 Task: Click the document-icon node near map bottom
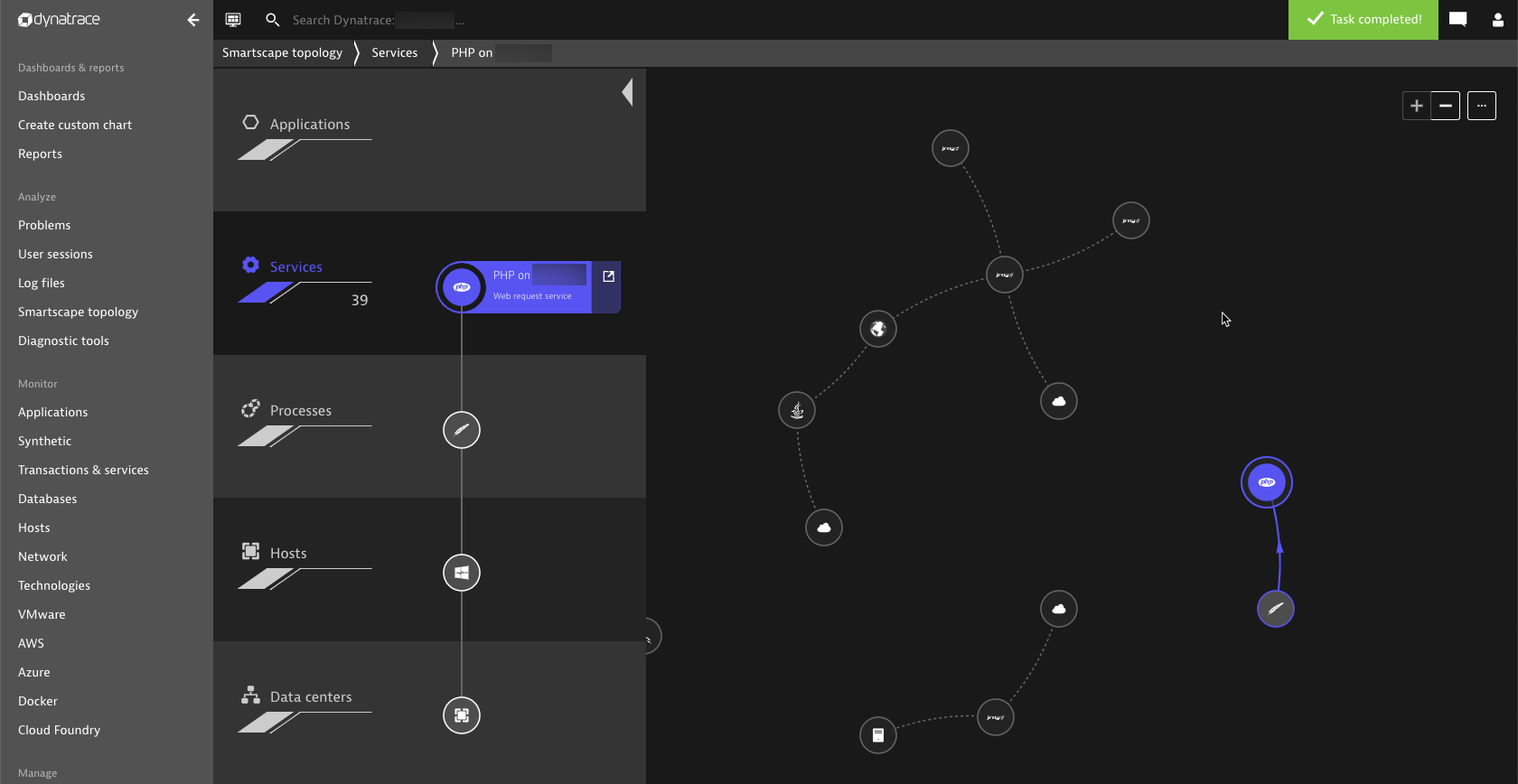tap(878, 735)
